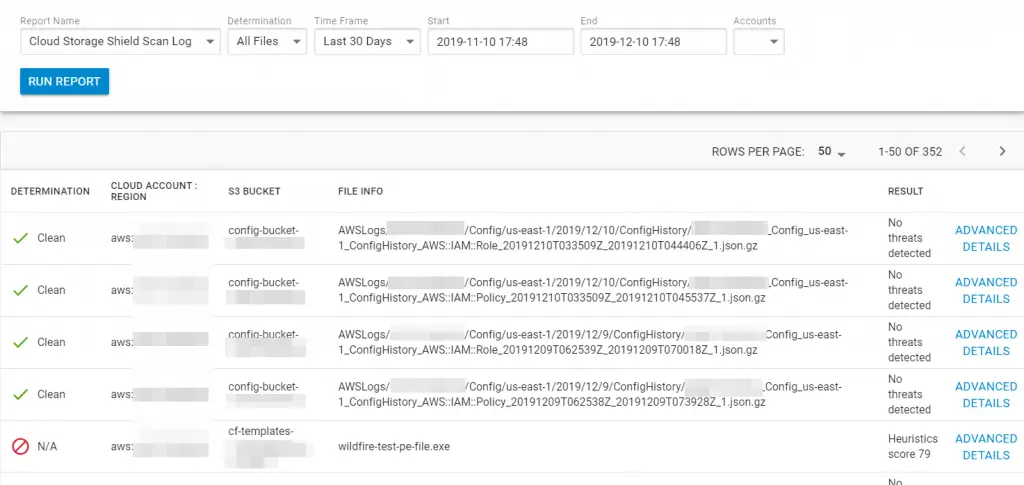Viewport: 1024px width, 485px height.
Task: Click the green check for Role_20191209T062539Z row
Action: coord(21,342)
